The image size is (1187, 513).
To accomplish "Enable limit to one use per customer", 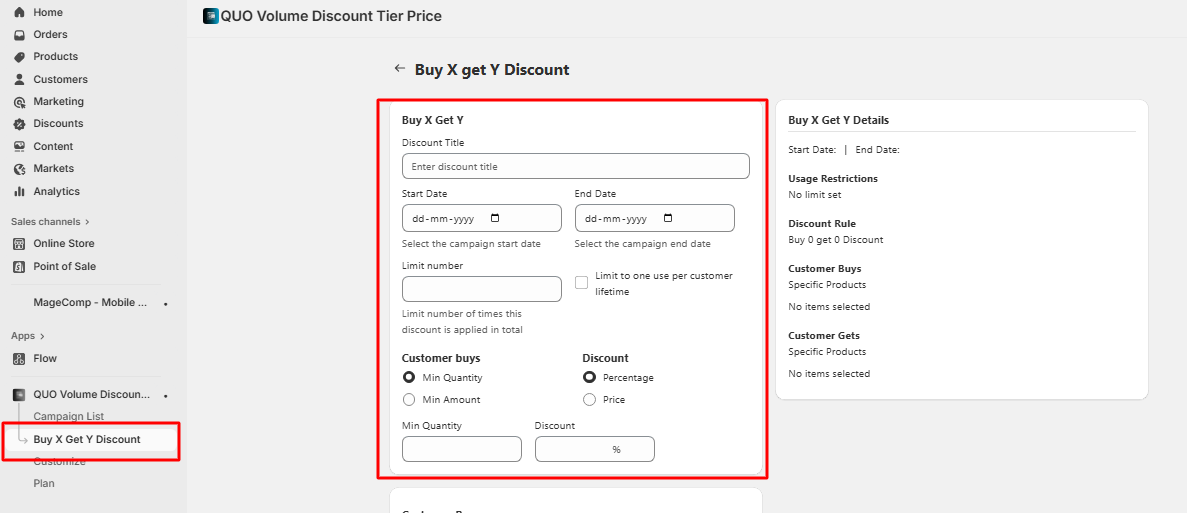I will (x=581, y=283).
